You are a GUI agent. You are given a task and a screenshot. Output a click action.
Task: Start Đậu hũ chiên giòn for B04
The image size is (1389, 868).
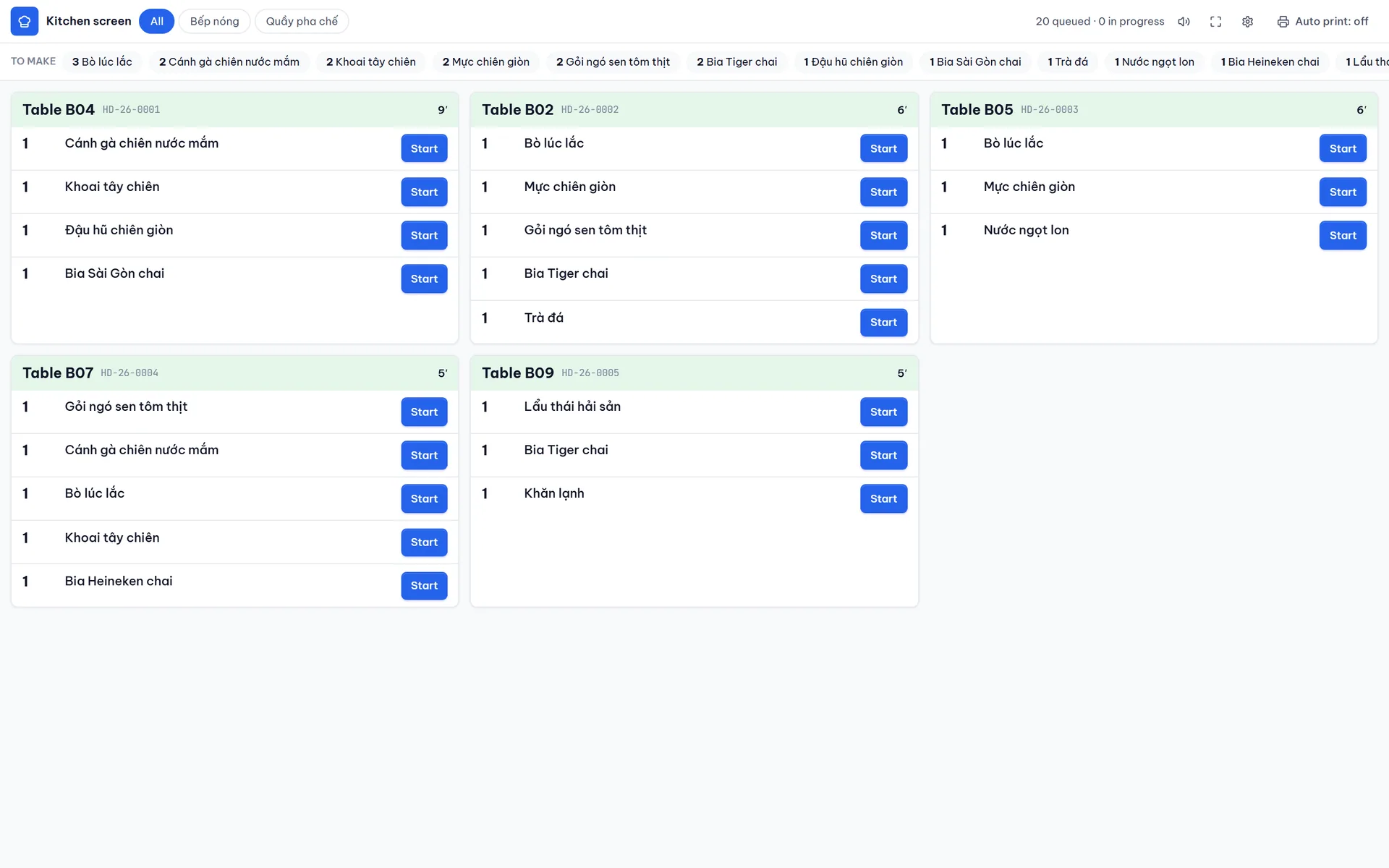point(424,235)
